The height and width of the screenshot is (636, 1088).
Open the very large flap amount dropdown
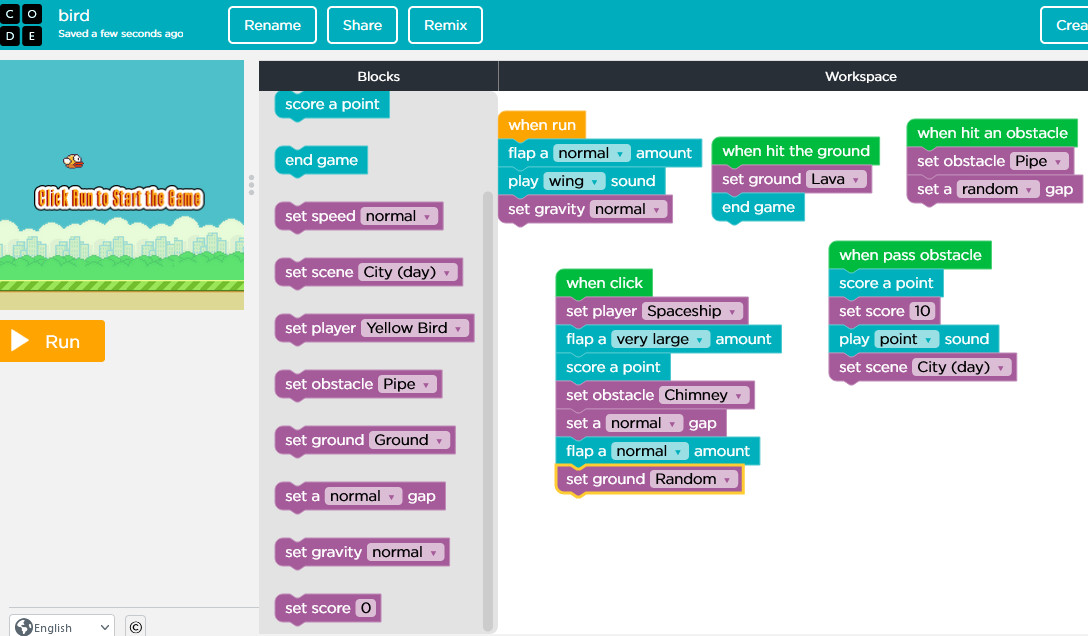tap(661, 339)
